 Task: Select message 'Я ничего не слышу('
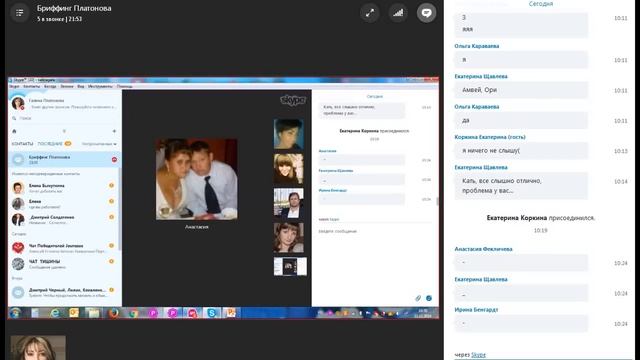pyautogui.click(x=521, y=151)
